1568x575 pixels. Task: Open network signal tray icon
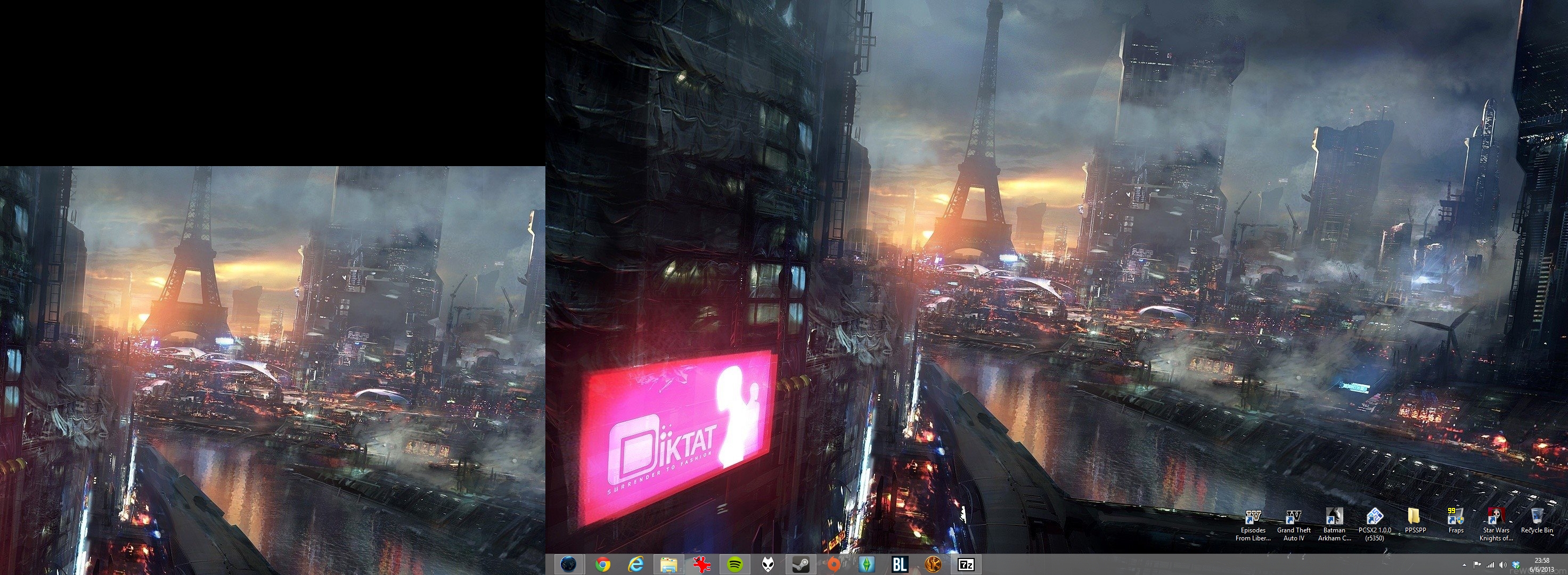(x=1490, y=565)
